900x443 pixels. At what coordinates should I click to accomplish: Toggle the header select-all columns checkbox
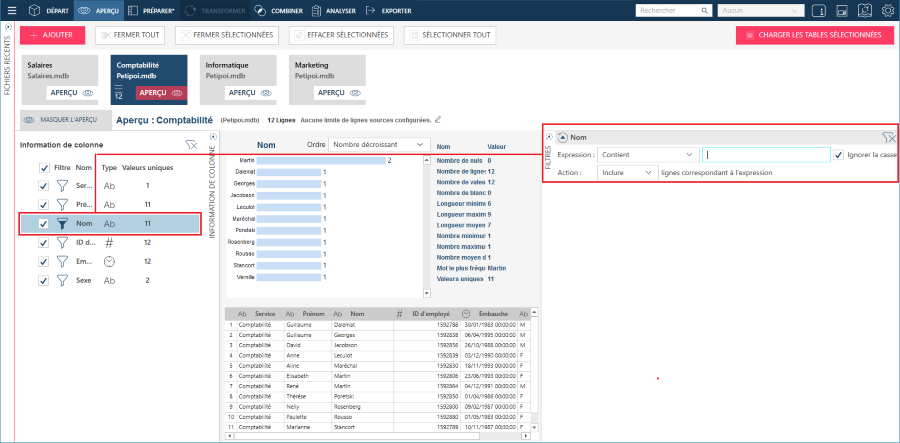[x=43, y=168]
